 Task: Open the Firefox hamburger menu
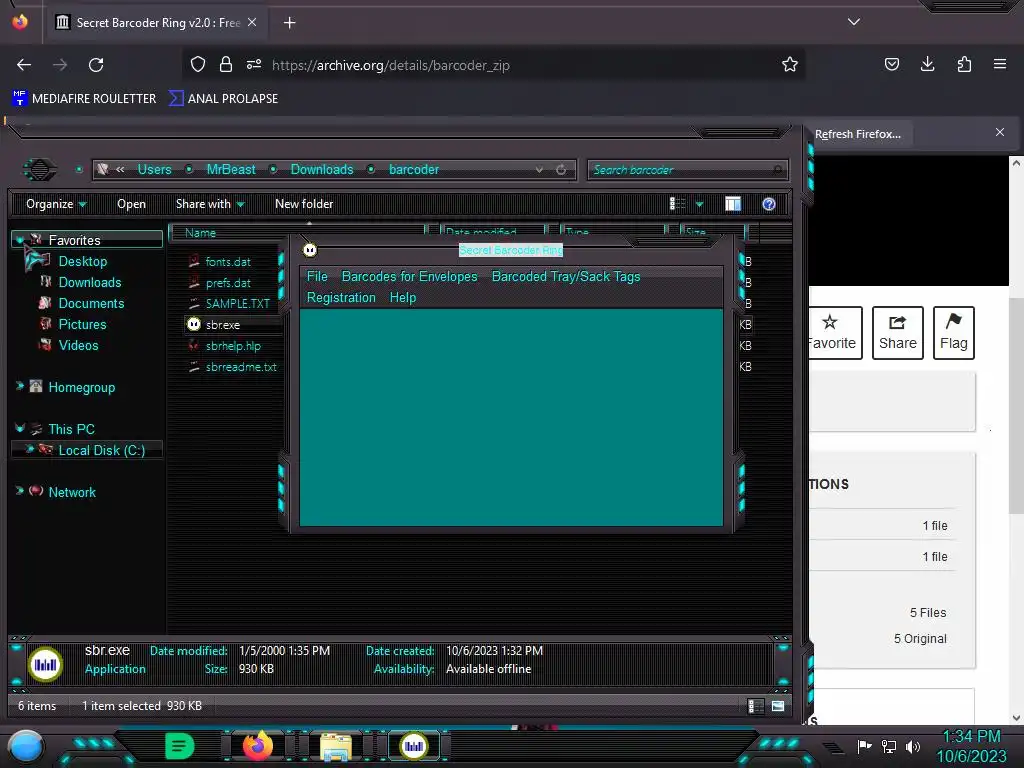[x=1000, y=64]
